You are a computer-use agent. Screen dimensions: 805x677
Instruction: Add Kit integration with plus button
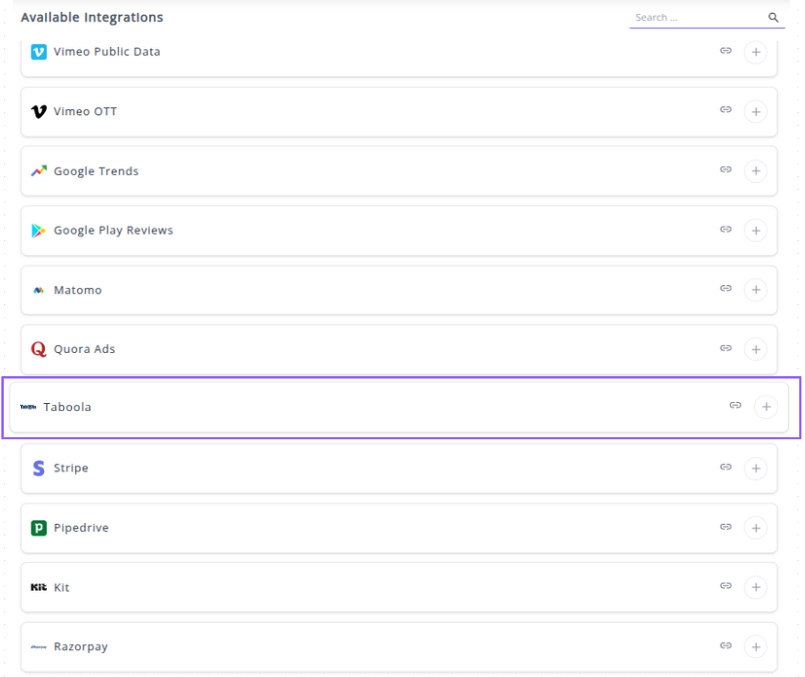click(x=756, y=587)
